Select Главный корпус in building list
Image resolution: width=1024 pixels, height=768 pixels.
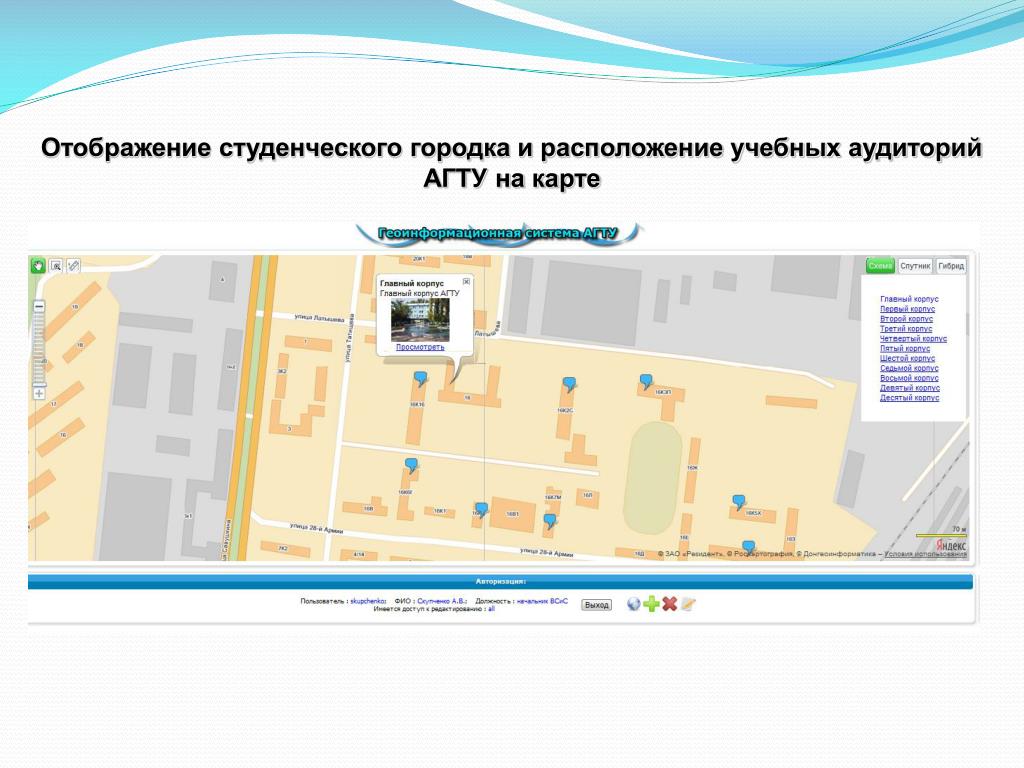909,299
